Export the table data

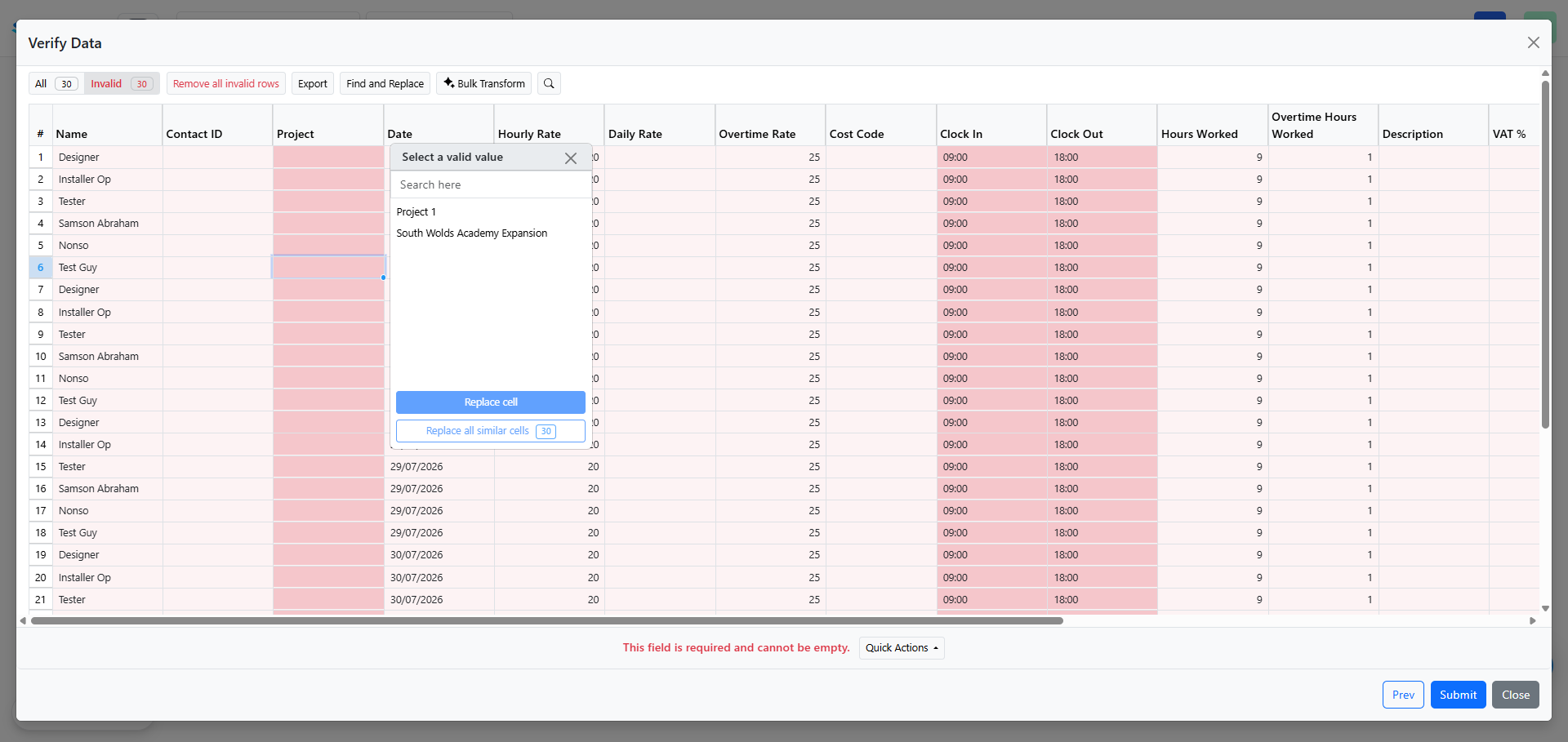tap(313, 83)
